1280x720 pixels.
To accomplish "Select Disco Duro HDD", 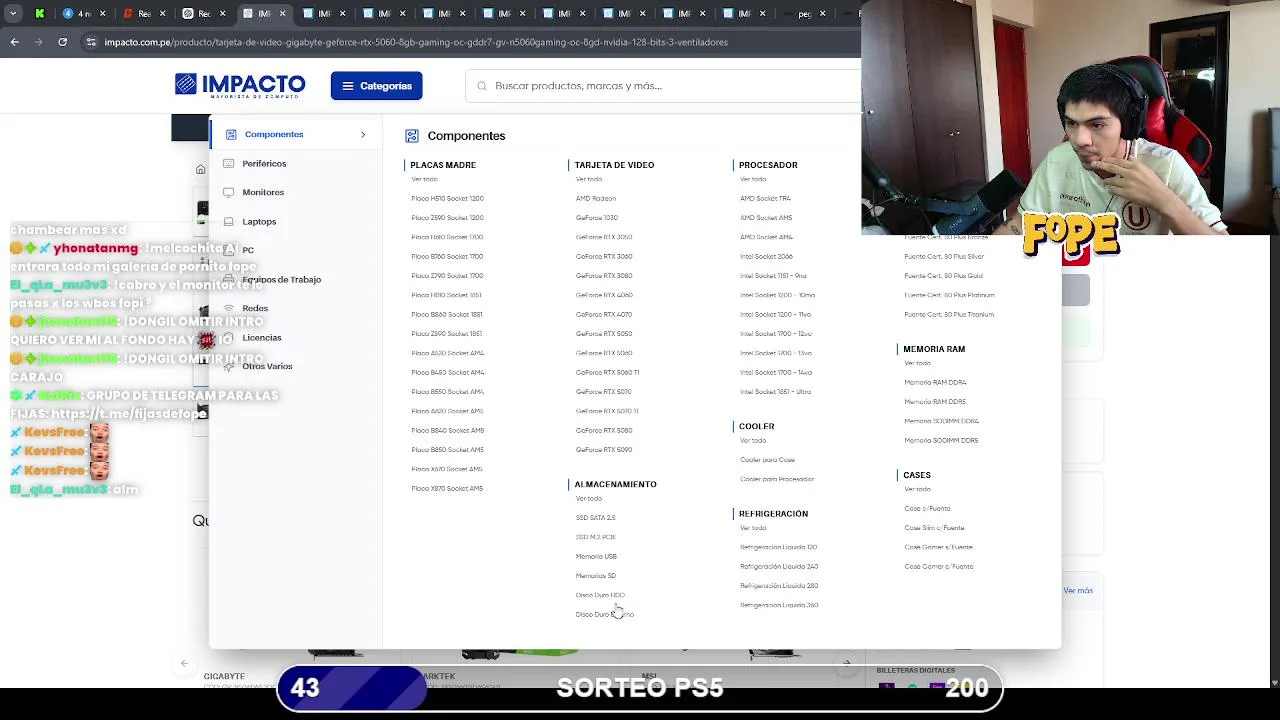I will click(x=600, y=595).
